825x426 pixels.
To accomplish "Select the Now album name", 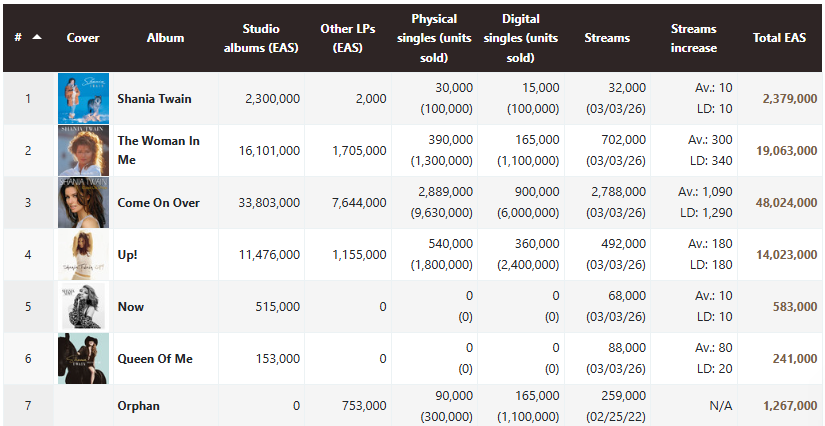I will [130, 307].
